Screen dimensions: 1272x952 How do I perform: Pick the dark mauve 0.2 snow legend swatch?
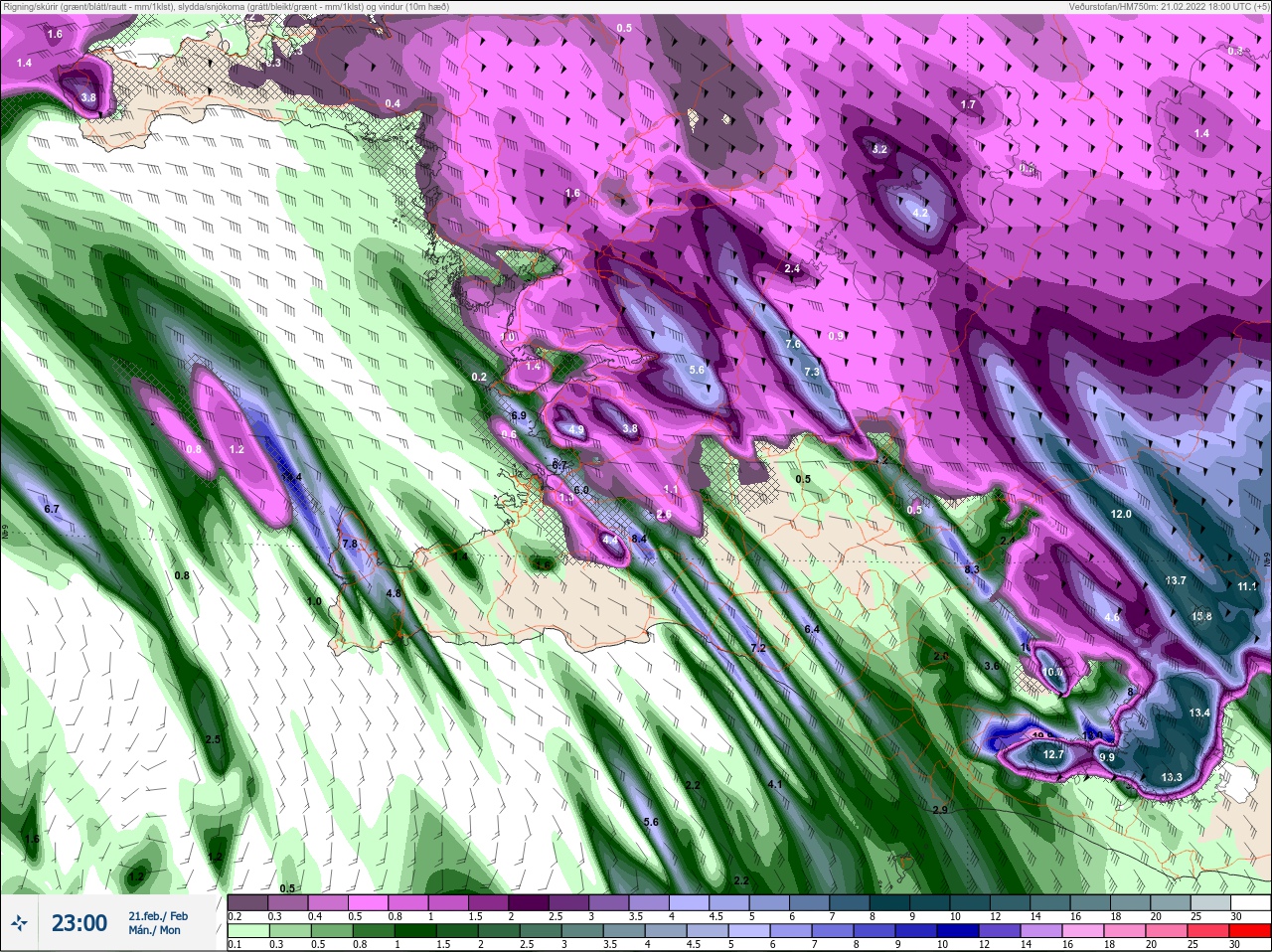pyautogui.click(x=247, y=901)
